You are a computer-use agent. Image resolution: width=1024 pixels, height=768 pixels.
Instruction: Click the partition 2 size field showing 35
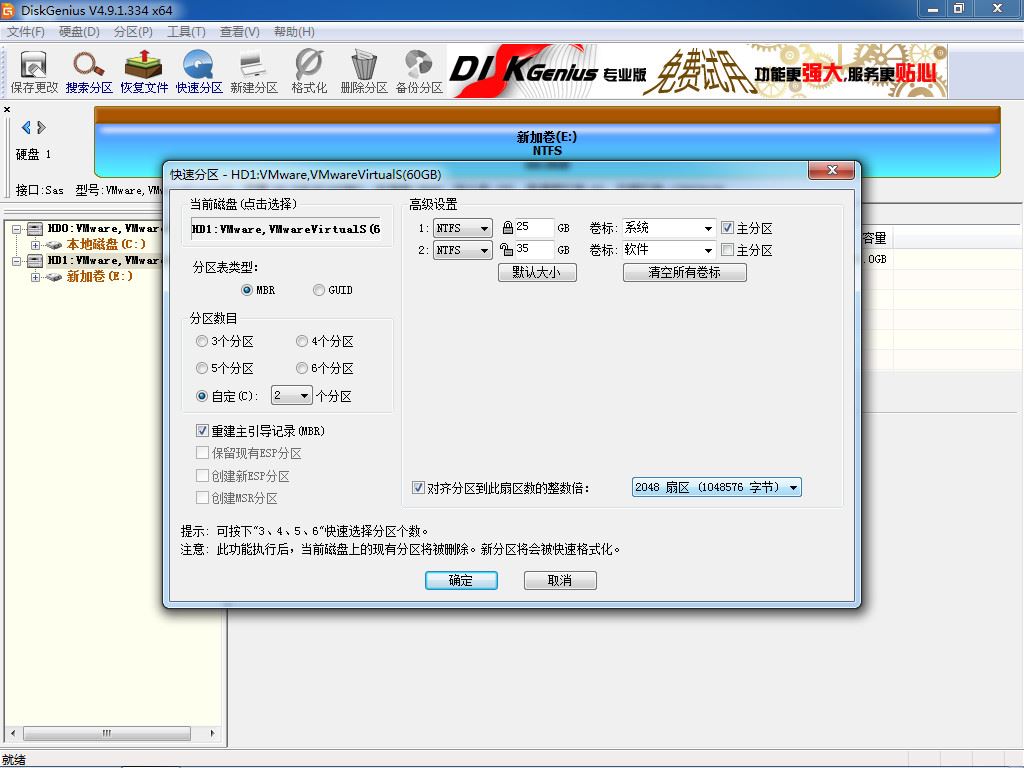coord(534,249)
